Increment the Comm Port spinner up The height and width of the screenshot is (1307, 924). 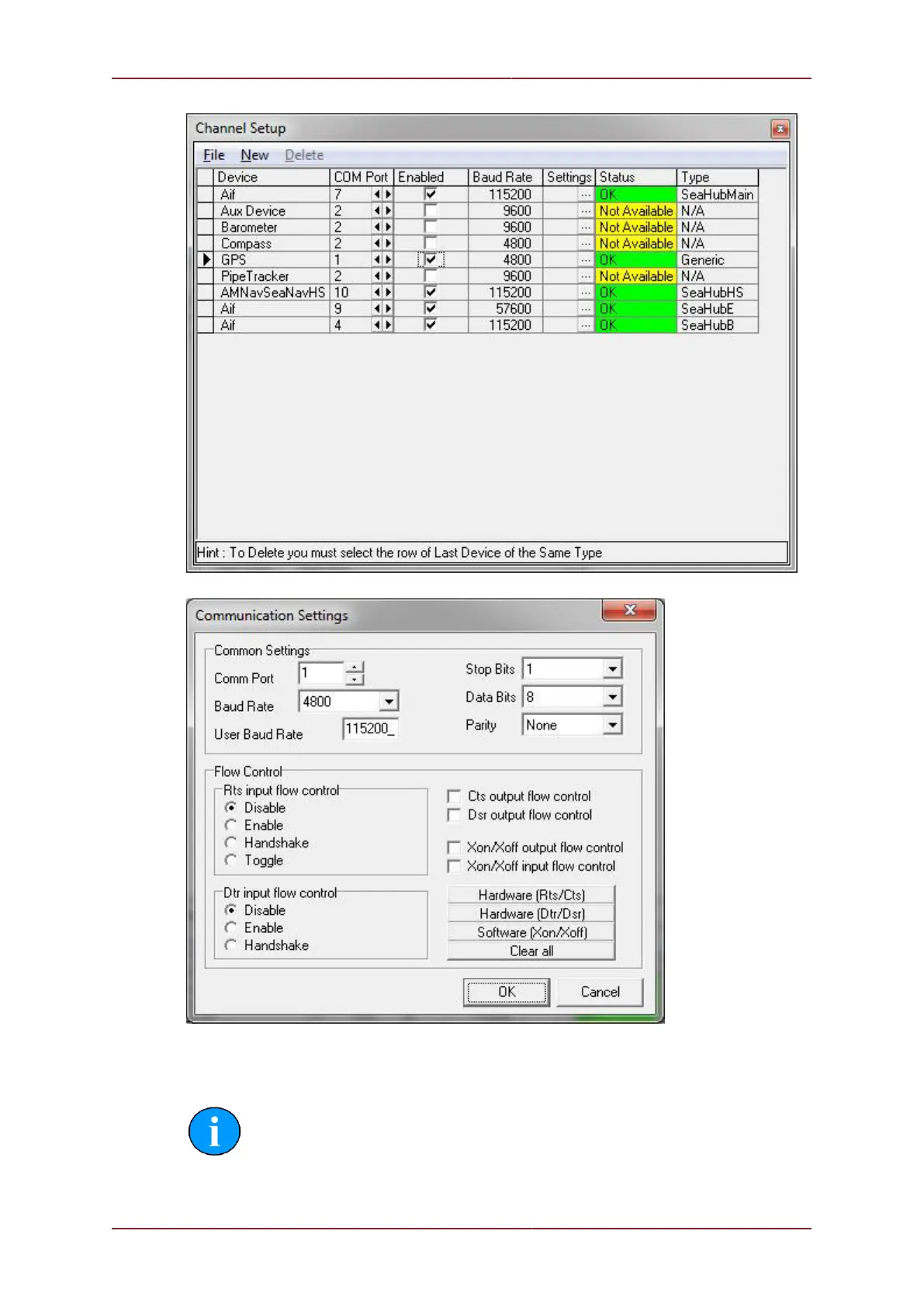pos(355,667)
